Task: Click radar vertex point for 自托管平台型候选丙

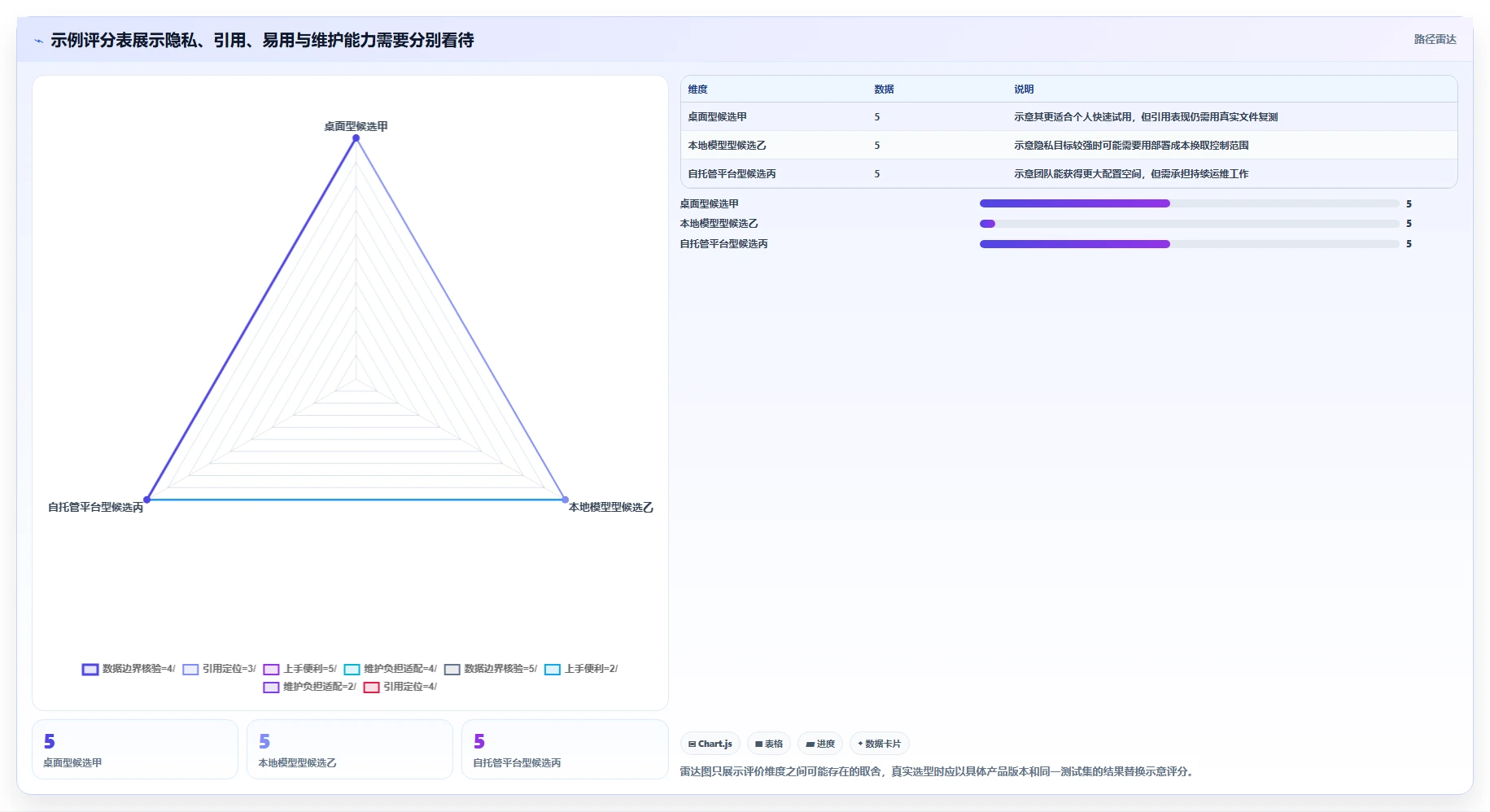Action: (147, 500)
